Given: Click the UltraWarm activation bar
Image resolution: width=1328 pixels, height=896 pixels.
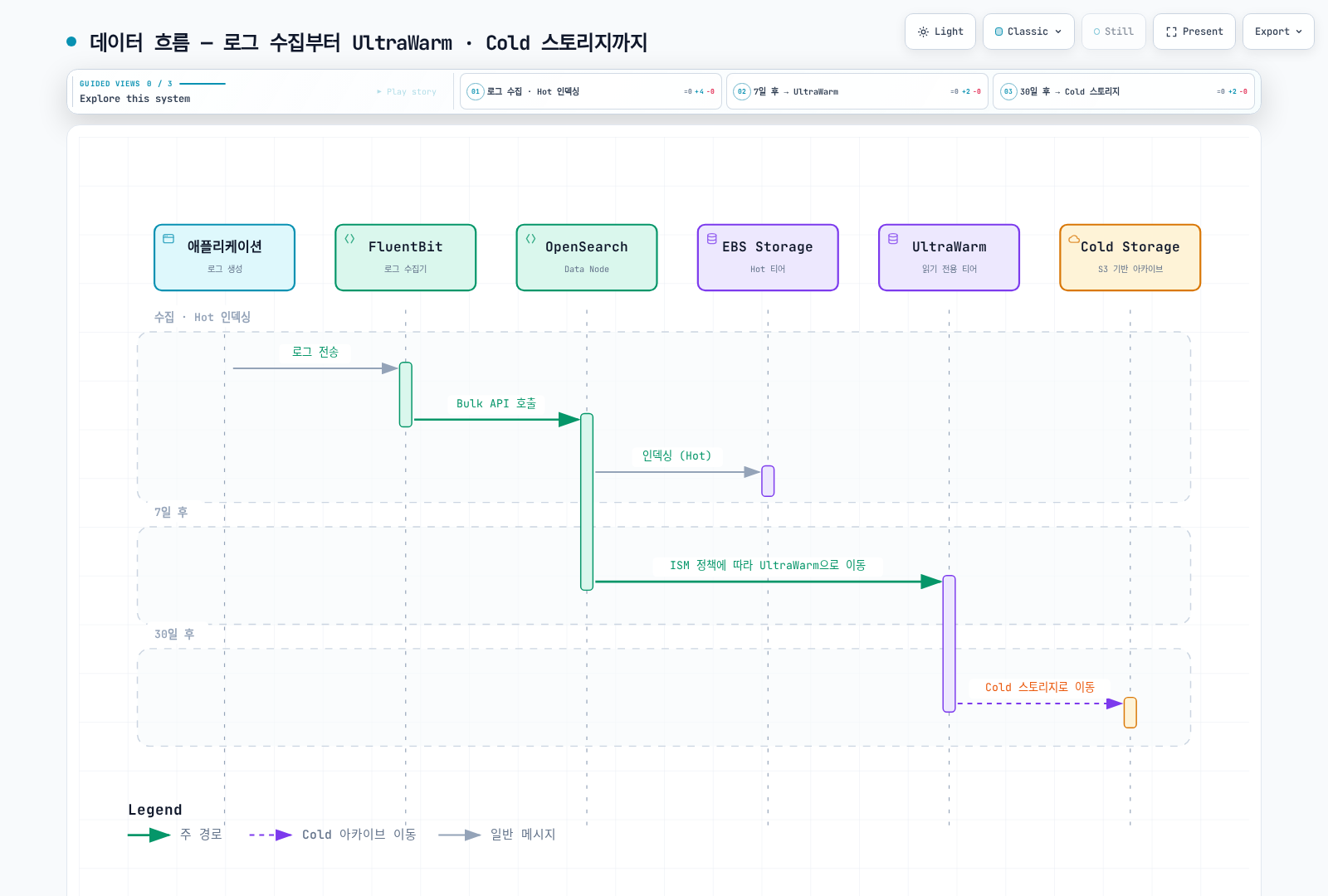Looking at the screenshot, I should pos(950,644).
